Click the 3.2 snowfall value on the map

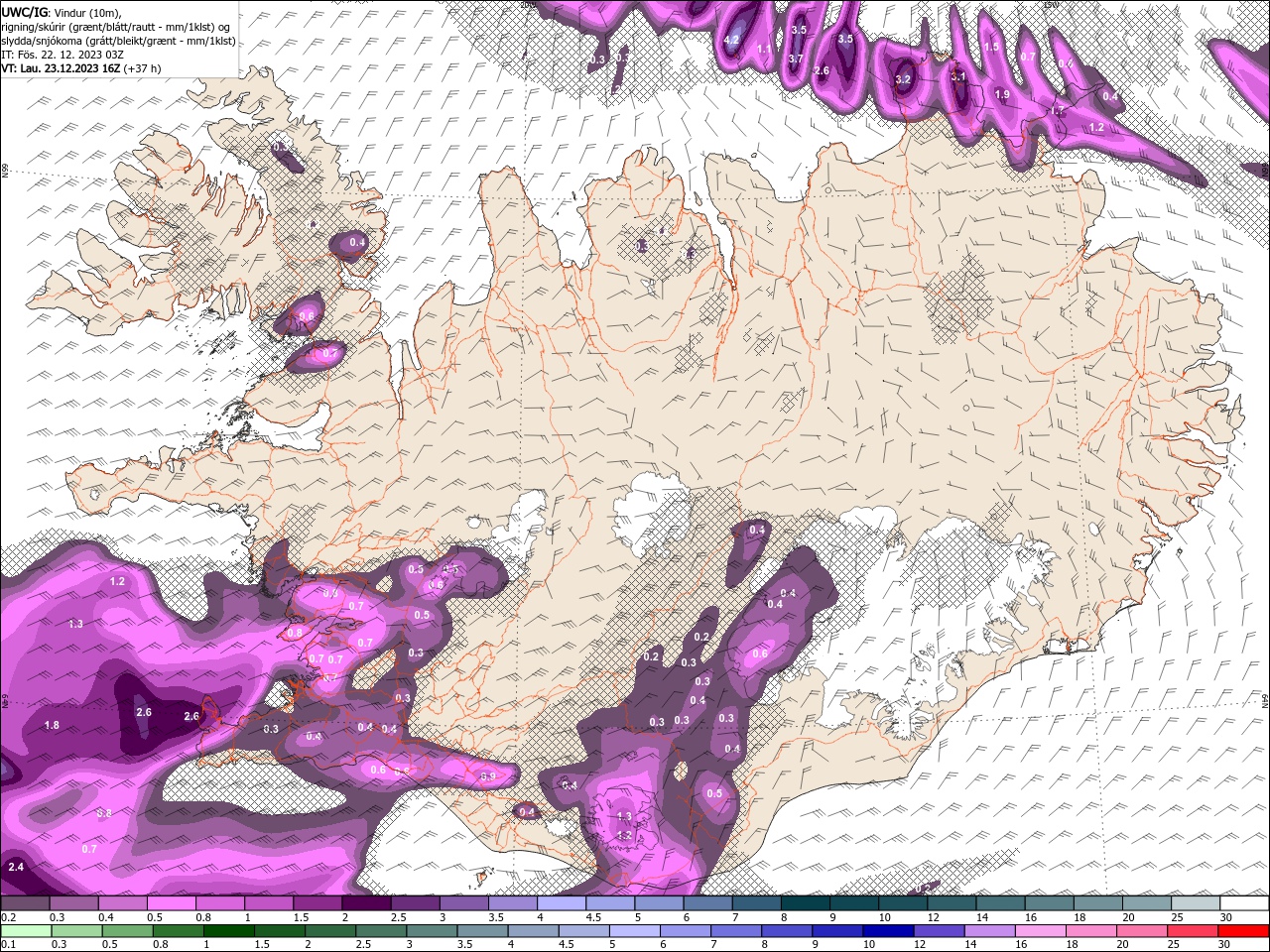click(903, 79)
